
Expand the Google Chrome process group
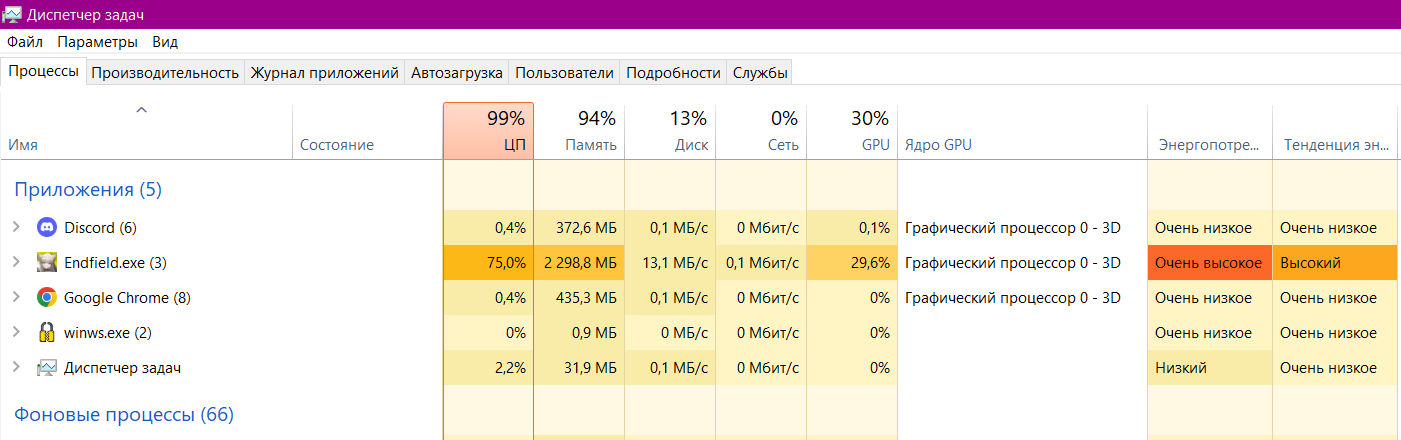click(x=16, y=298)
